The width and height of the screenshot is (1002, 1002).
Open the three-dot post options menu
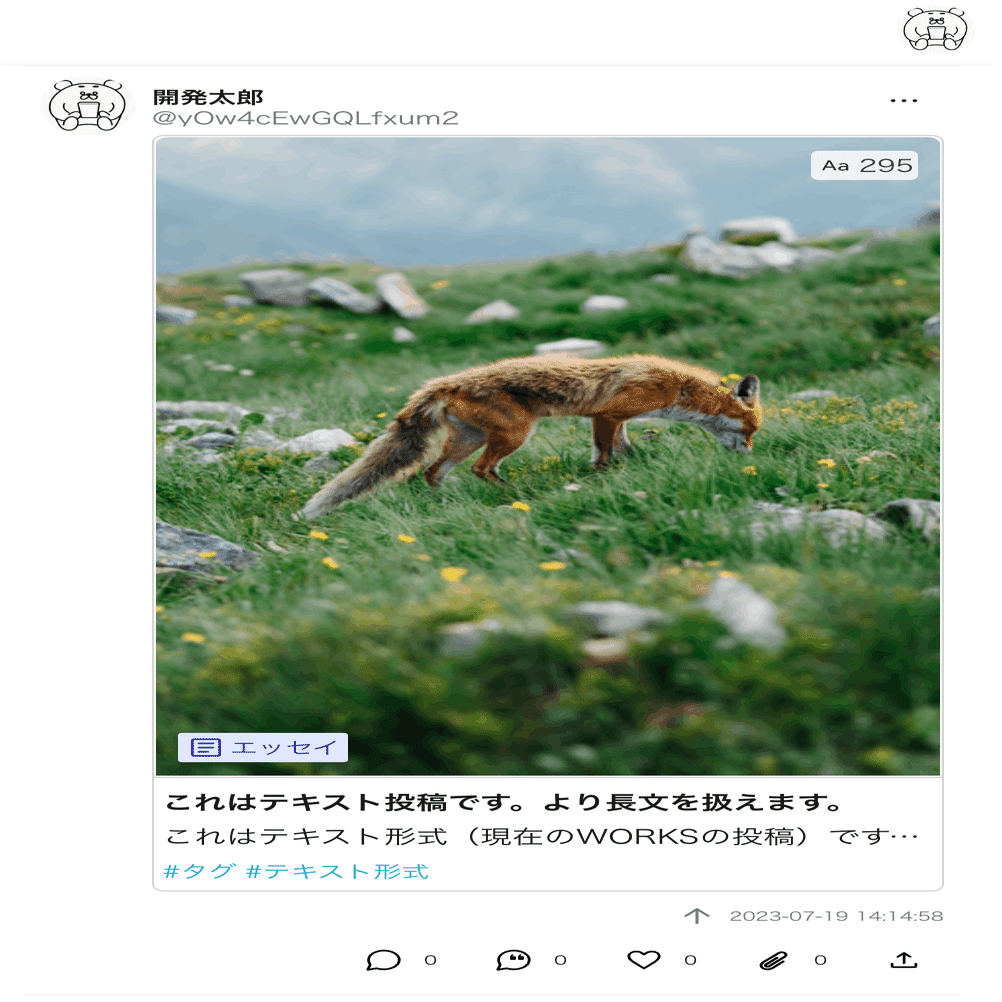click(x=903, y=101)
